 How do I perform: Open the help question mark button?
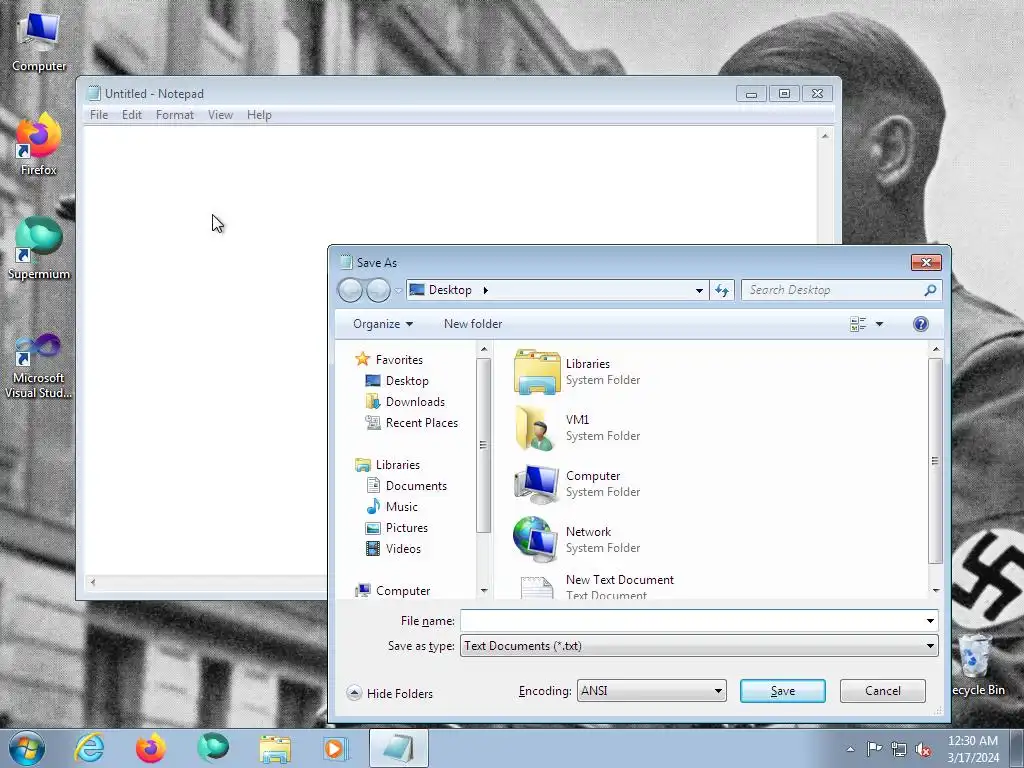click(920, 324)
